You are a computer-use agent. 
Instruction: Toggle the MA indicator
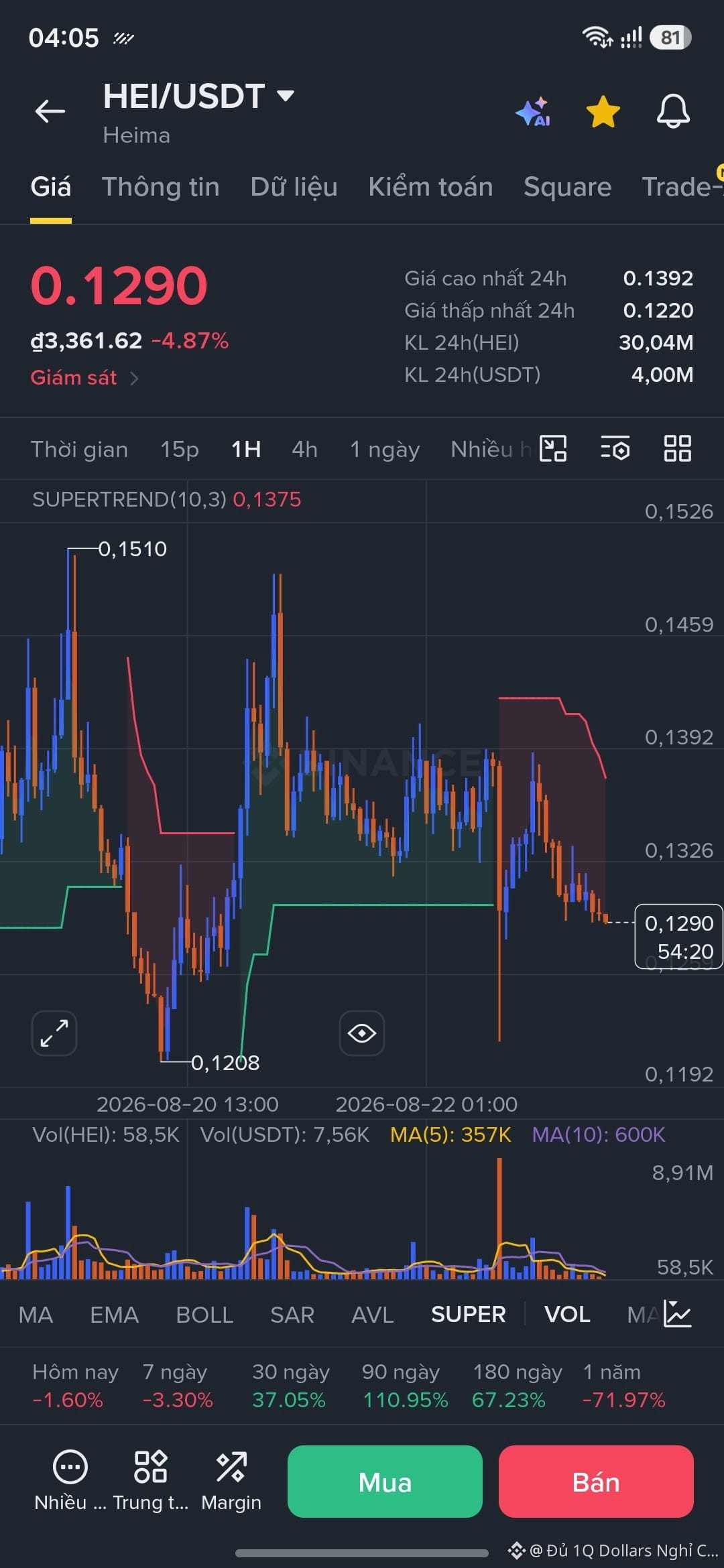tap(36, 1315)
